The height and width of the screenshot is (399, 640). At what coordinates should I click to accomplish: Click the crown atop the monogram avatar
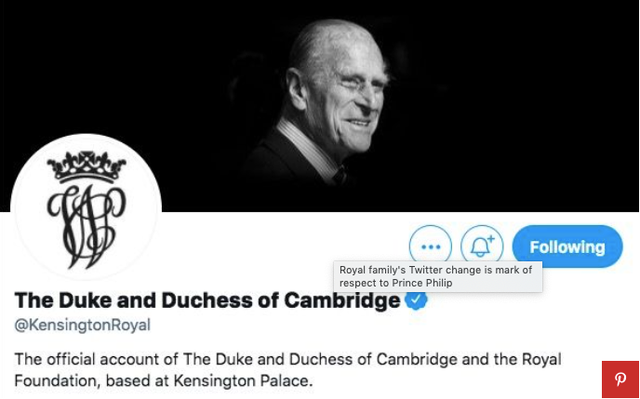(87, 167)
